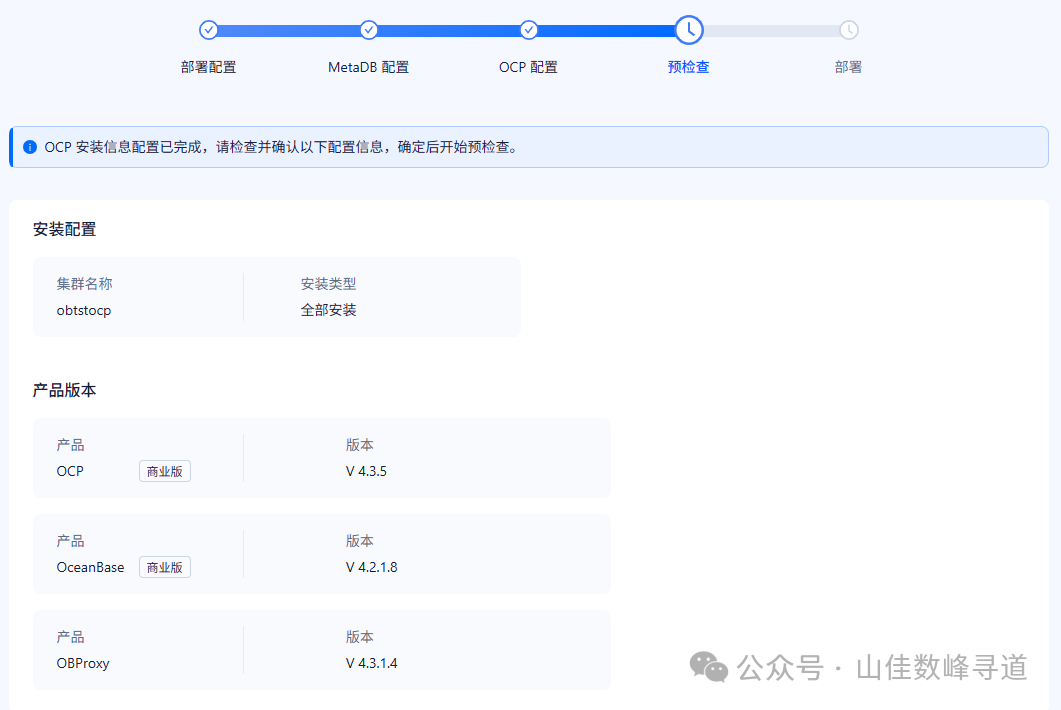
Task: Click the OceanBase product name
Action: (x=90, y=567)
